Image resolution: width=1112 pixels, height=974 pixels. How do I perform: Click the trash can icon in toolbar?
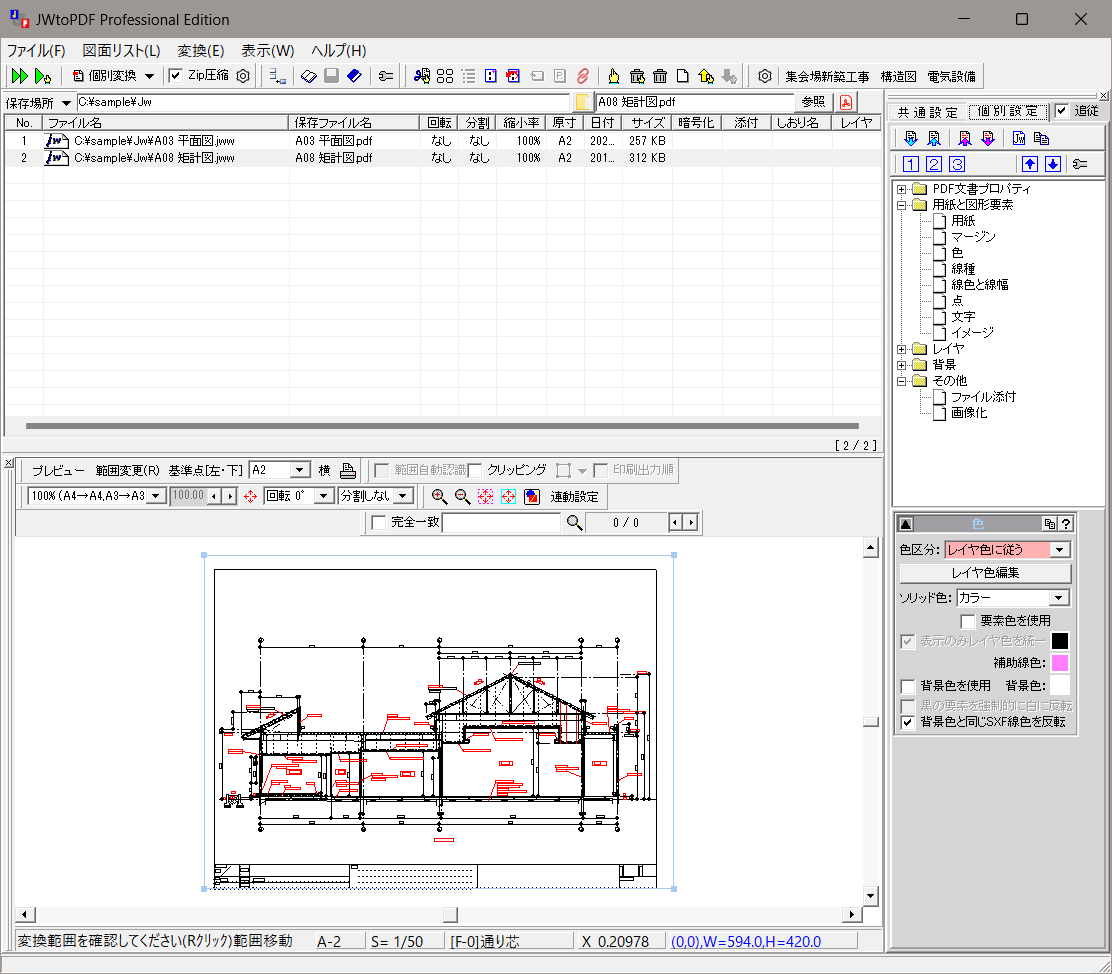tap(659, 76)
